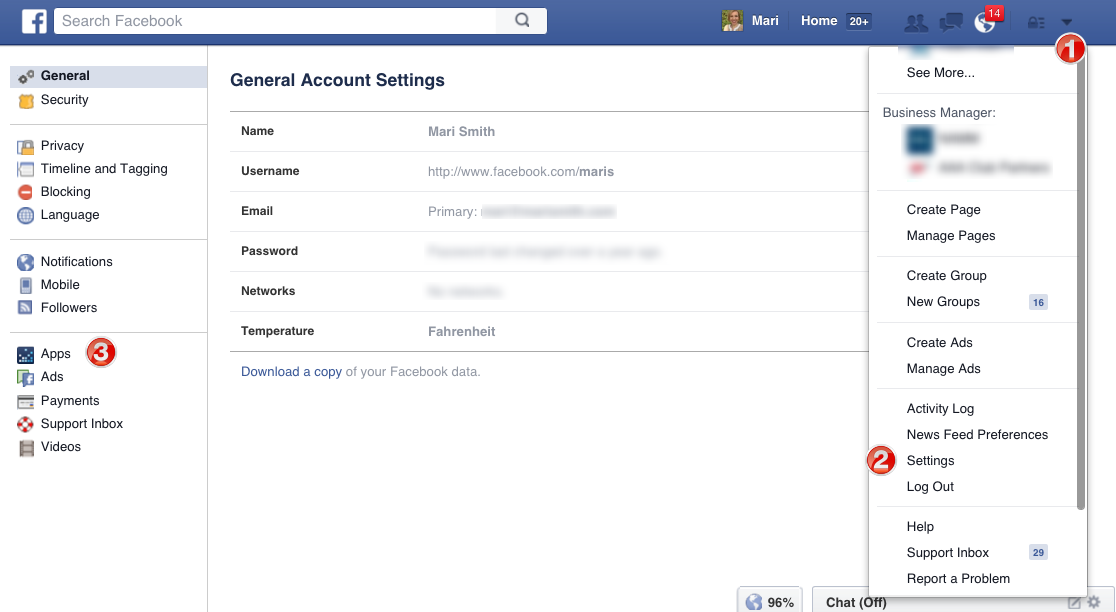The height and width of the screenshot is (612, 1116).
Task: Click the 96% globe status button
Action: (x=770, y=601)
